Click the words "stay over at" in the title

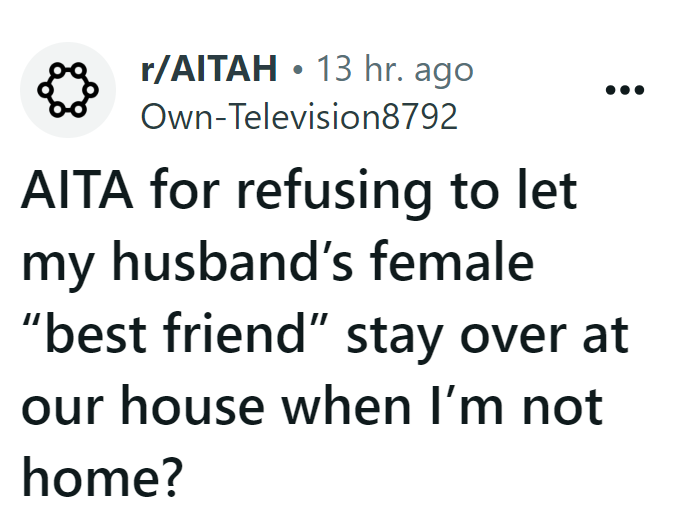click(488, 336)
